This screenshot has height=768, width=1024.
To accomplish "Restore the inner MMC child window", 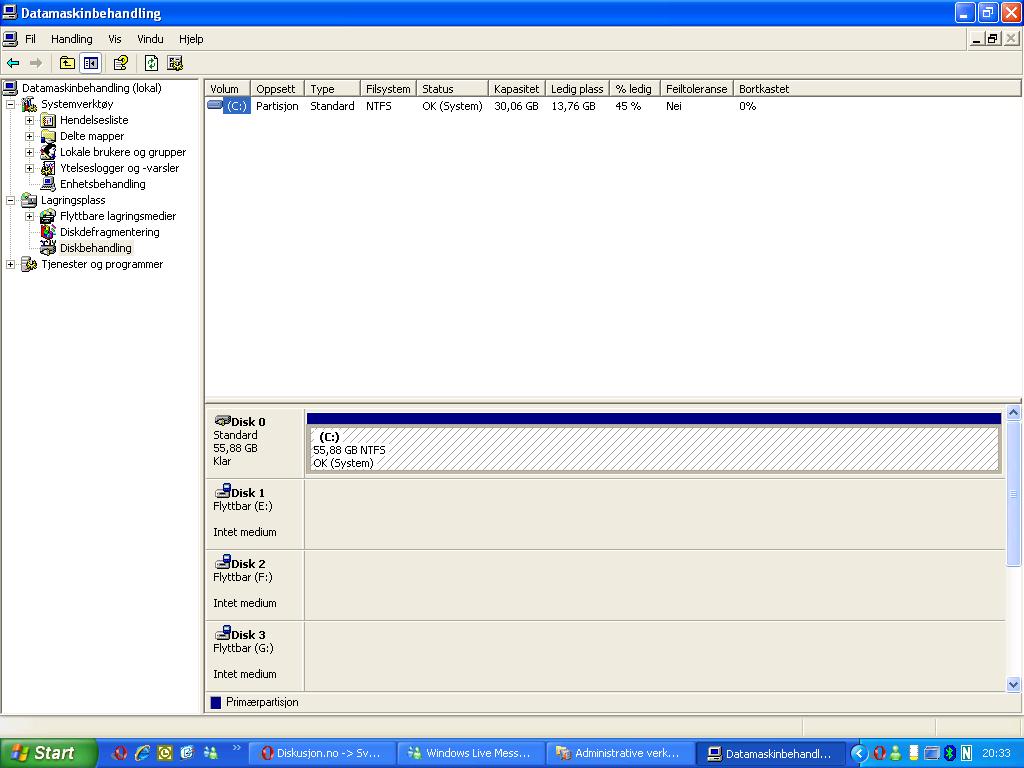I will (993, 39).
